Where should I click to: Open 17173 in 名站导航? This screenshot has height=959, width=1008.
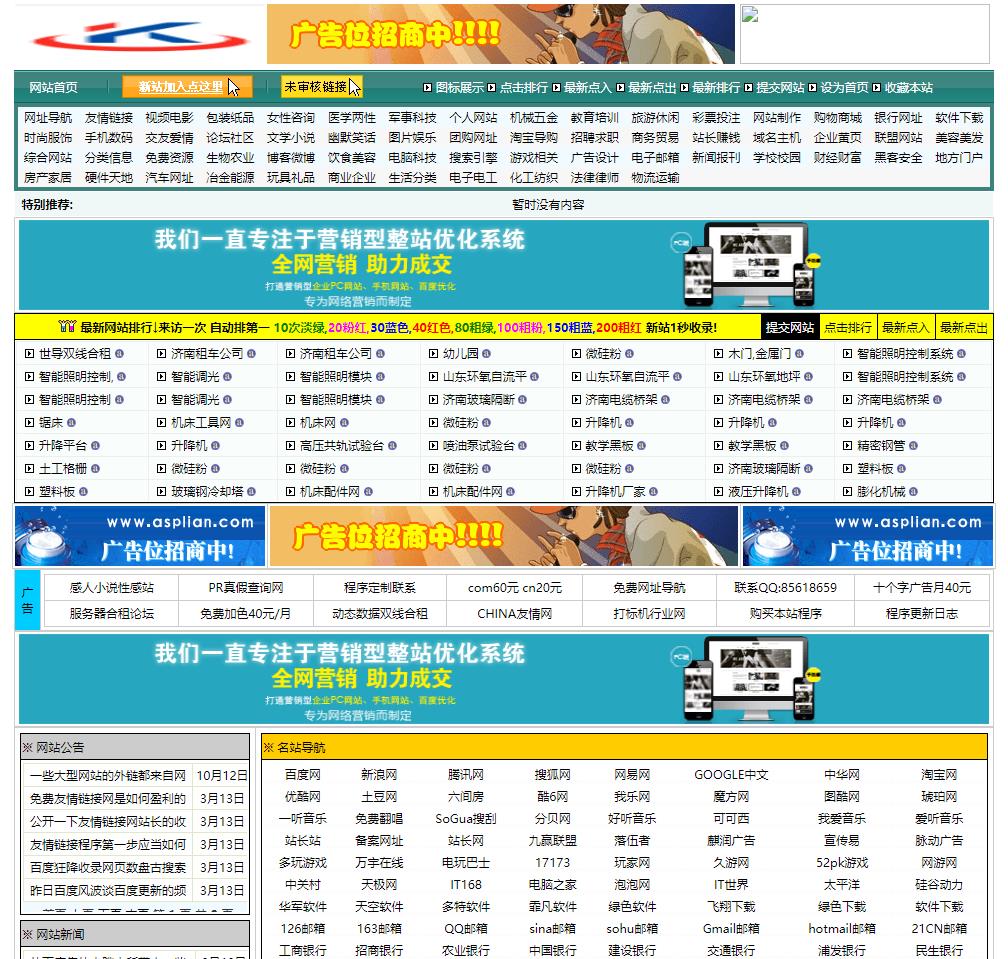click(x=552, y=863)
